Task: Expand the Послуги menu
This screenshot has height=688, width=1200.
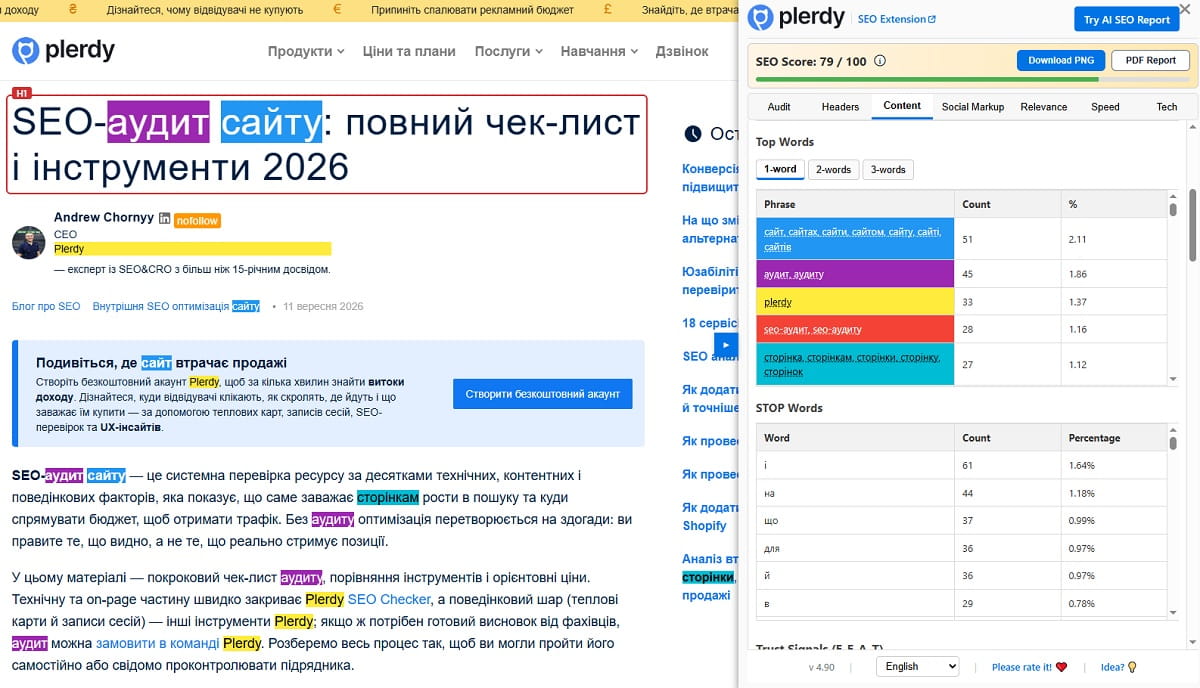Action: [x=509, y=51]
